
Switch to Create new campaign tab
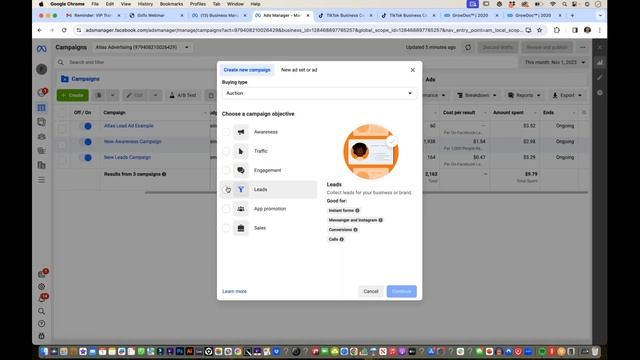click(247, 70)
